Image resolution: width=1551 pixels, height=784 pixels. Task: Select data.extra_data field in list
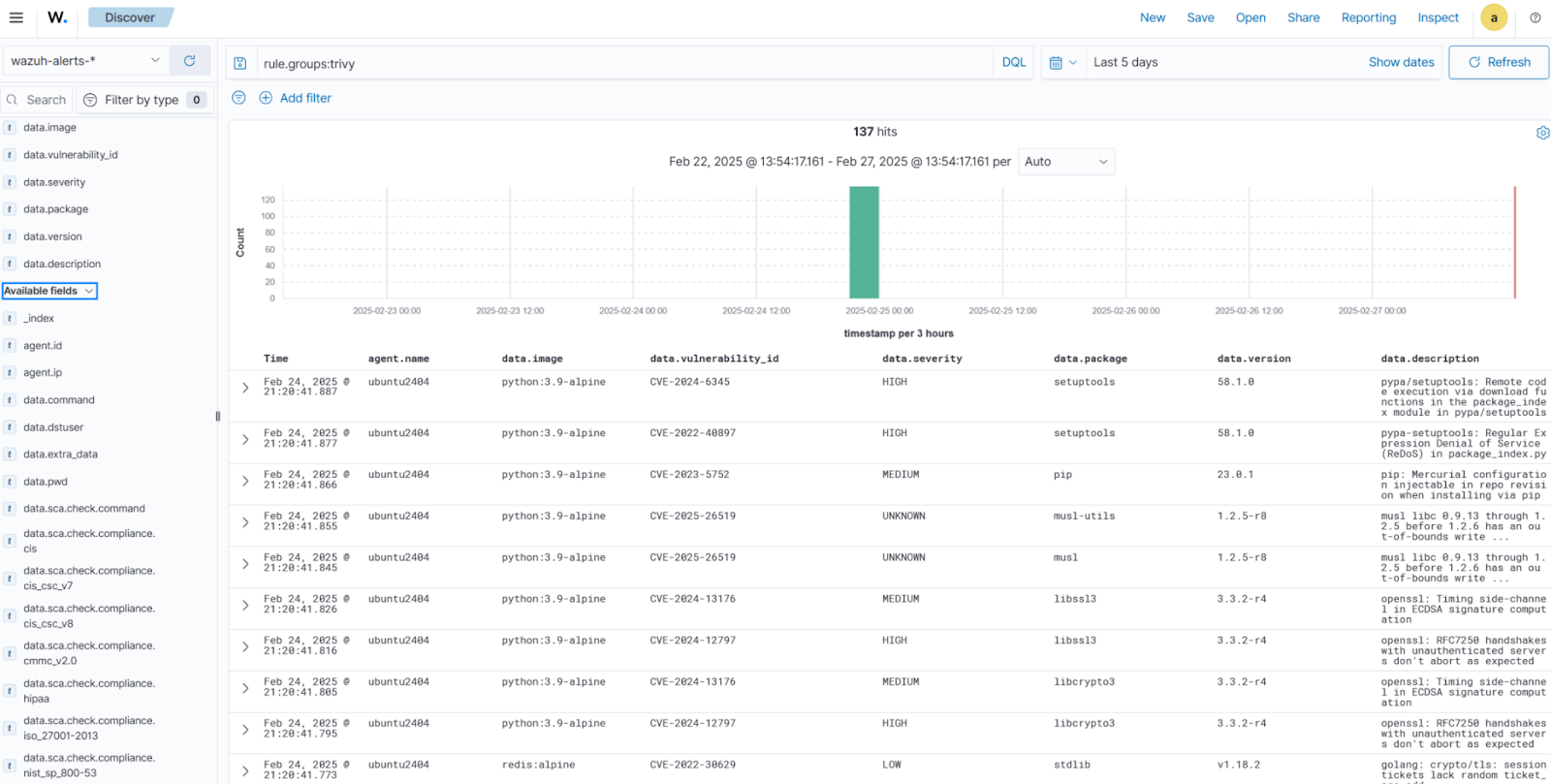60,455
